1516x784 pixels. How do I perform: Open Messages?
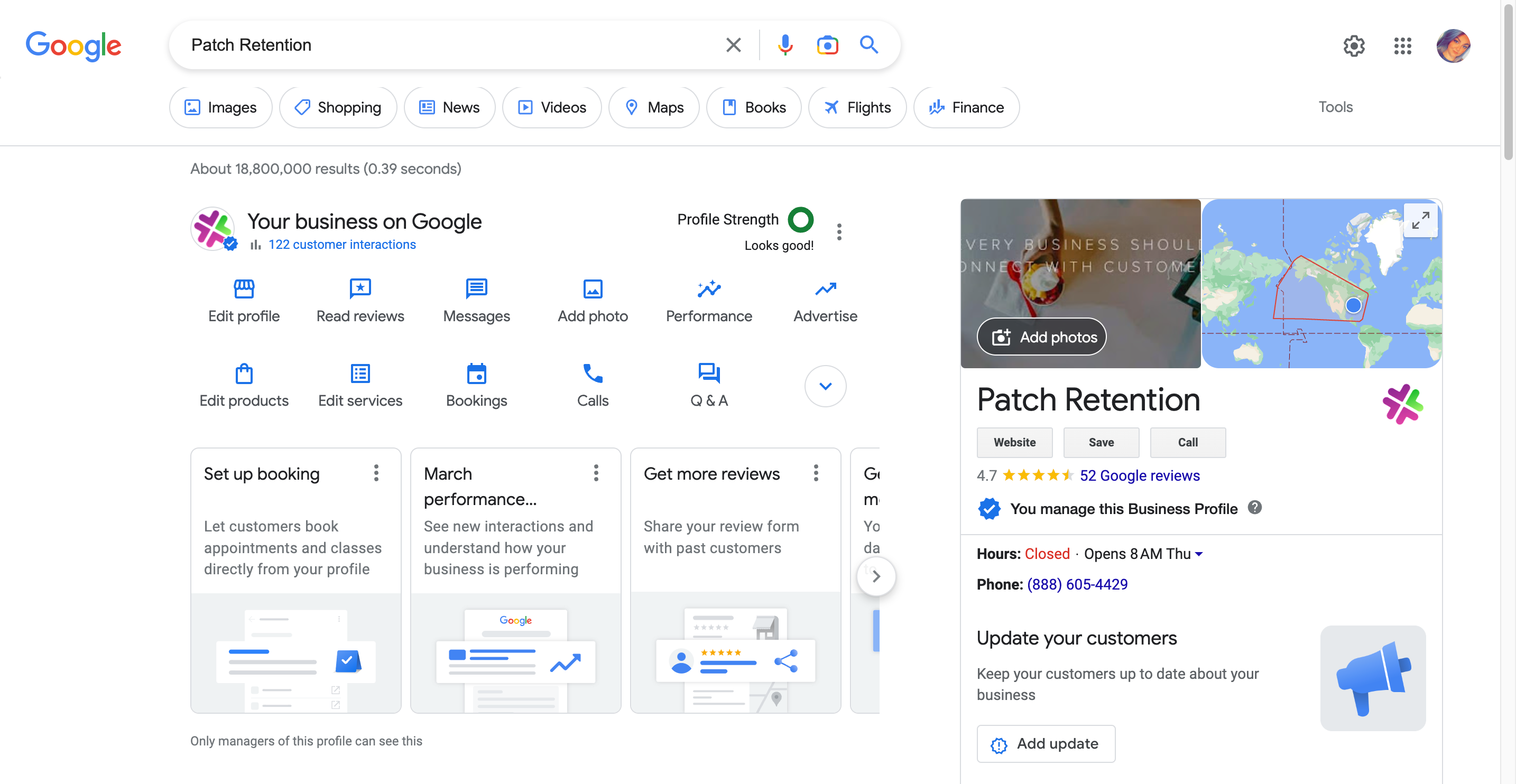click(x=476, y=301)
